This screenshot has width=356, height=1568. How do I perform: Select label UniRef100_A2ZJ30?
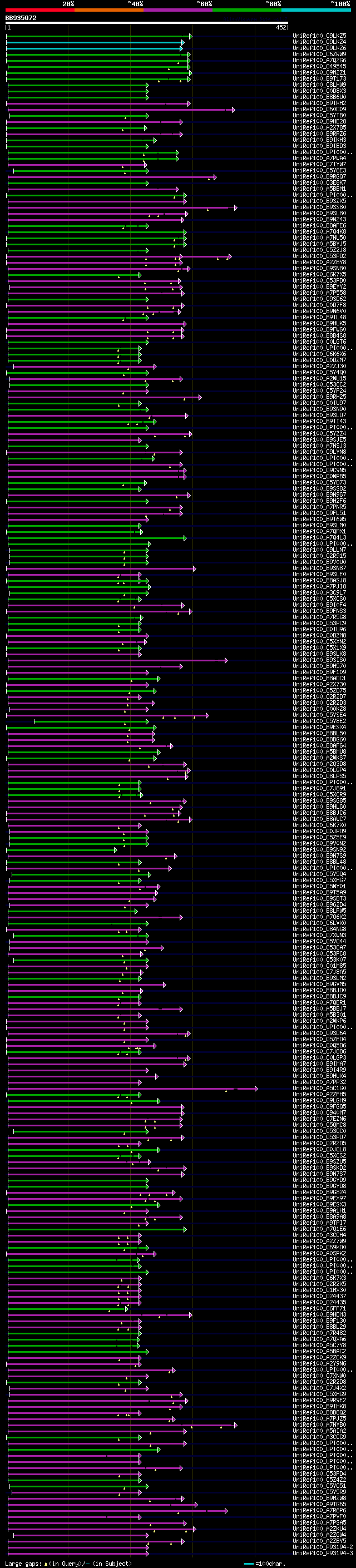click(319, 367)
